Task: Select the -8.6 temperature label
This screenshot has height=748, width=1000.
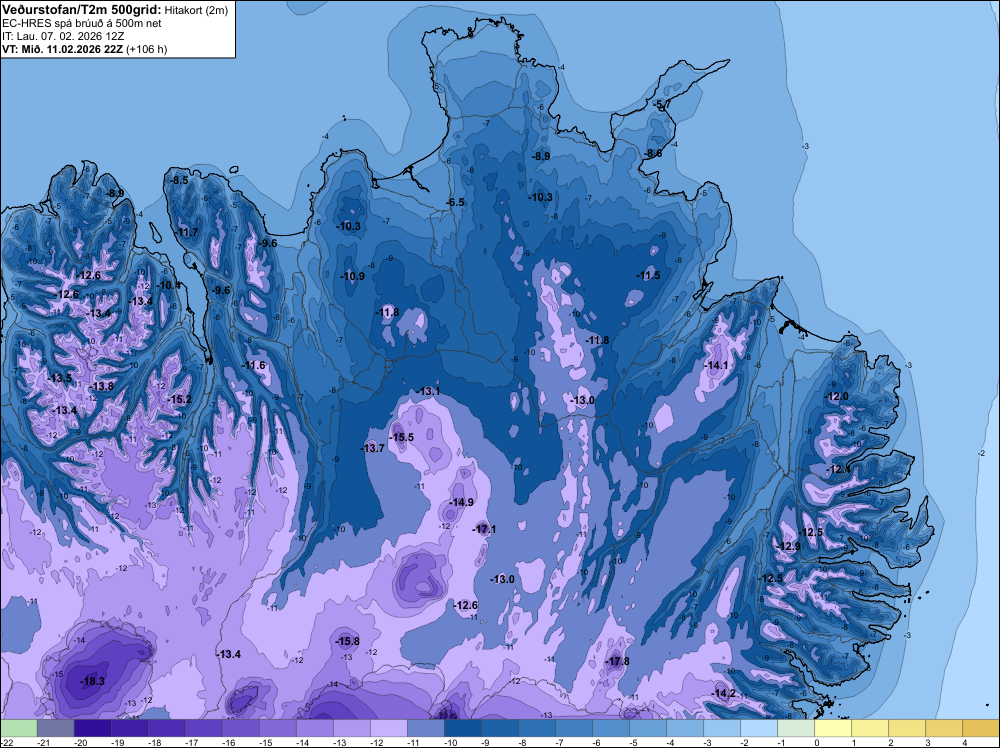Action: pyautogui.click(x=653, y=154)
